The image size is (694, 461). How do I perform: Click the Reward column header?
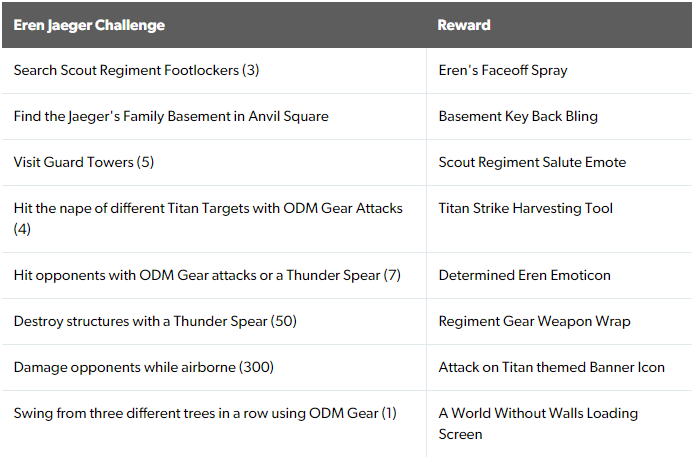pos(464,25)
